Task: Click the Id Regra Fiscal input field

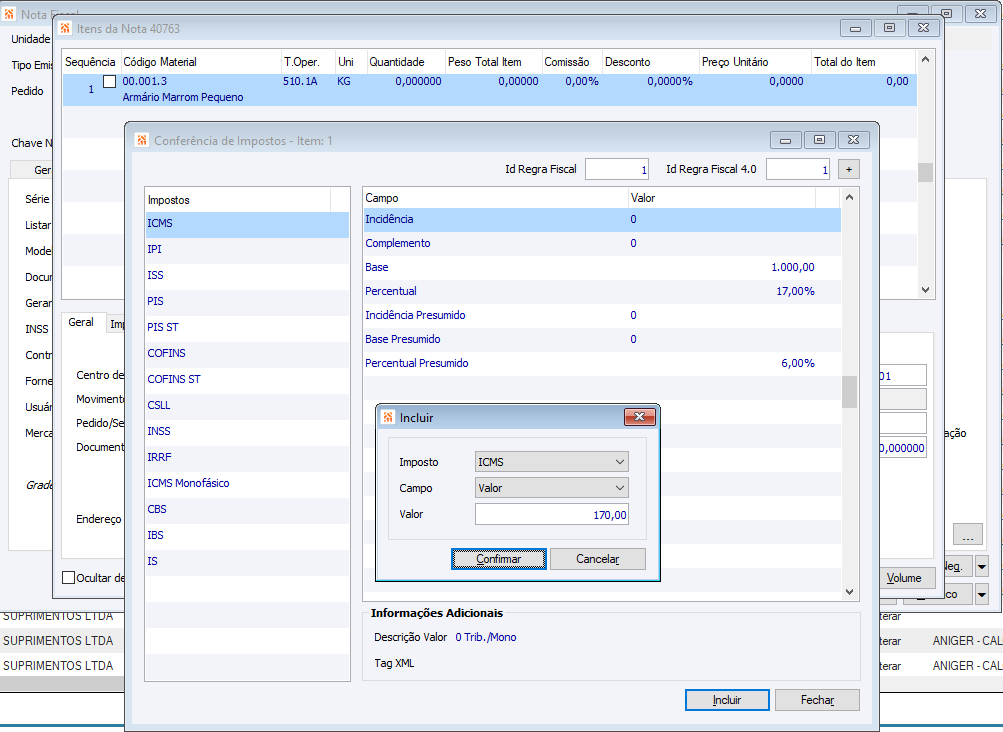Action: pos(617,170)
